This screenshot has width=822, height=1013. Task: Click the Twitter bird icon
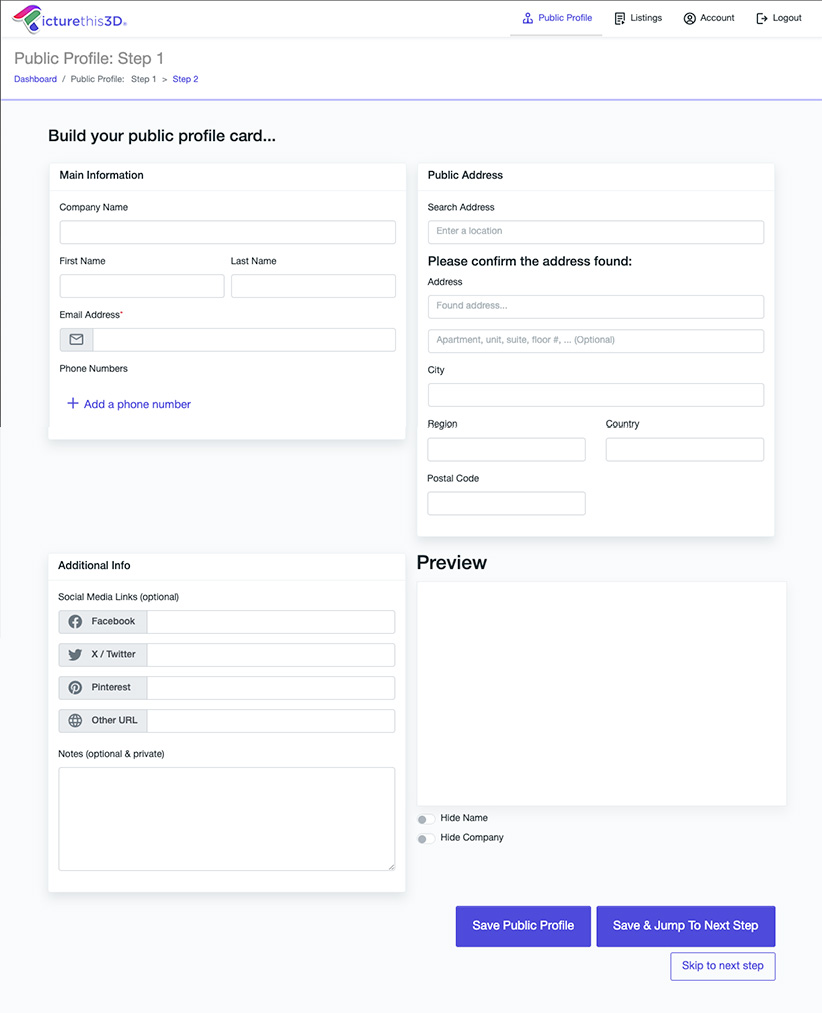[x=75, y=655]
